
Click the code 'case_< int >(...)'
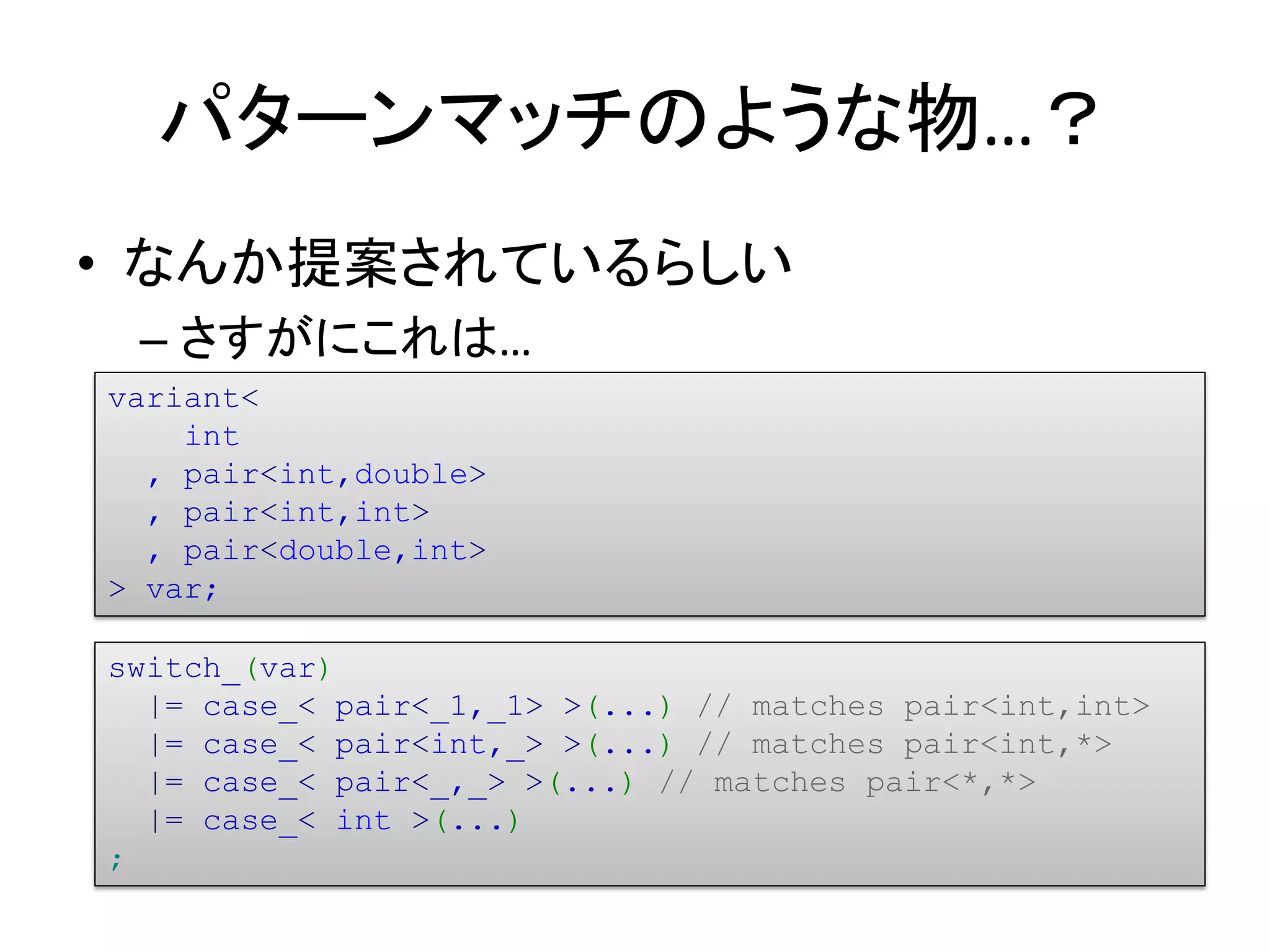(x=361, y=822)
